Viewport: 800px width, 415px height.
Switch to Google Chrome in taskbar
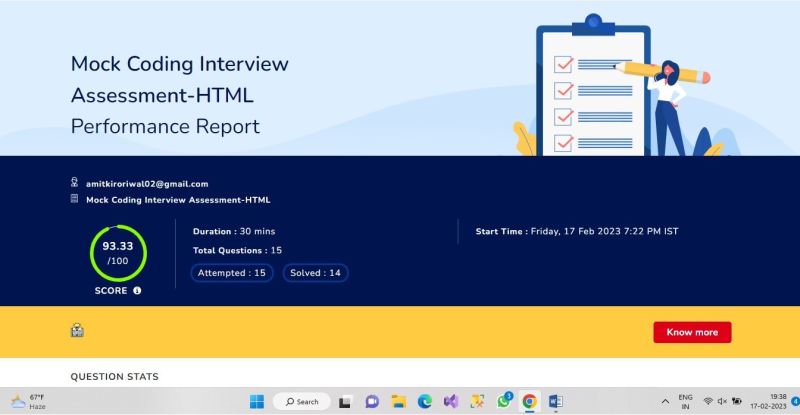[530, 402]
